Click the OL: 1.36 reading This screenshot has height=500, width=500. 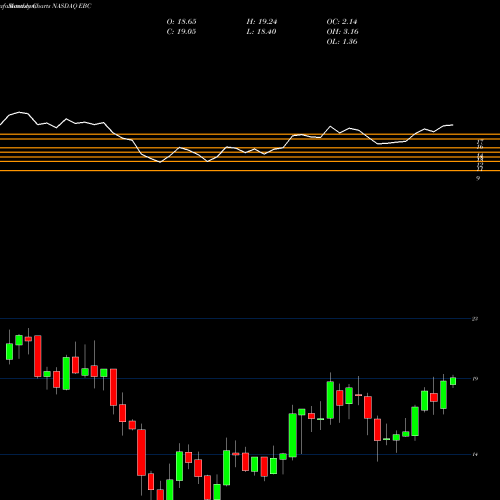(x=342, y=42)
